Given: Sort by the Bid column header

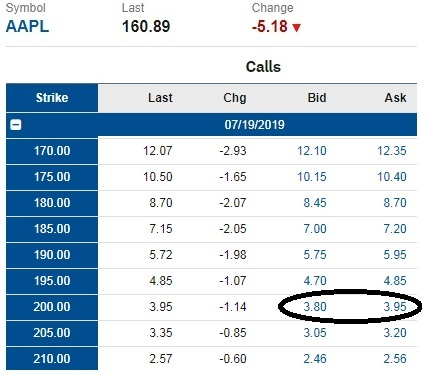Looking at the screenshot, I should (317, 98).
